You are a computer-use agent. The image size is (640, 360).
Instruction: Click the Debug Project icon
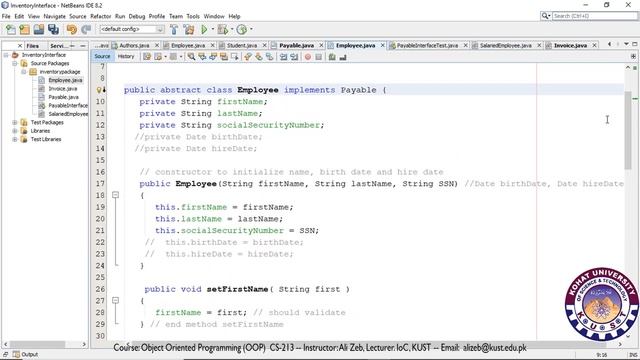pyautogui.click(x=222, y=29)
